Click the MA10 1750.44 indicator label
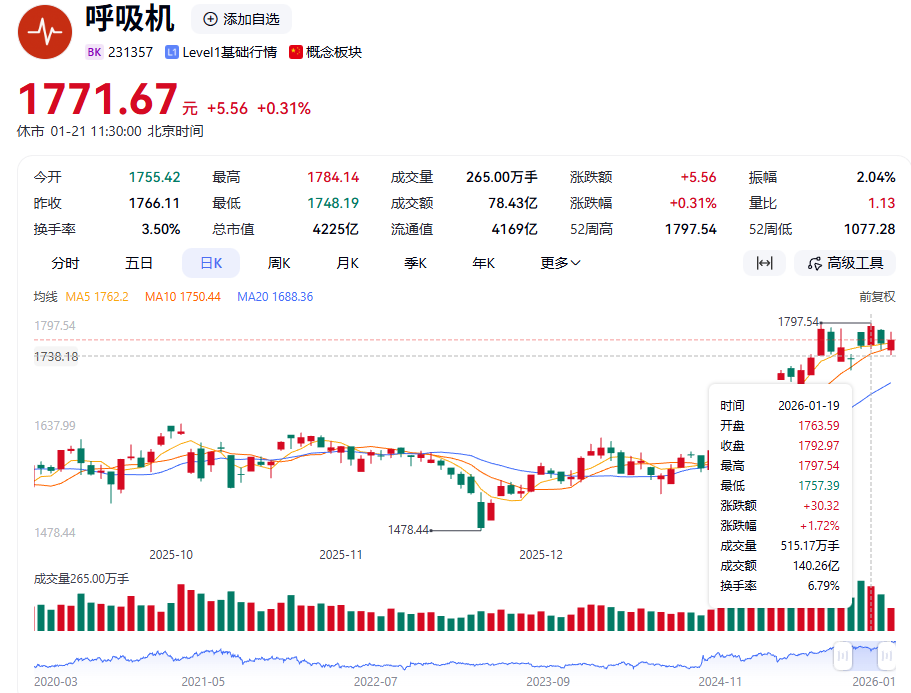 (x=183, y=297)
